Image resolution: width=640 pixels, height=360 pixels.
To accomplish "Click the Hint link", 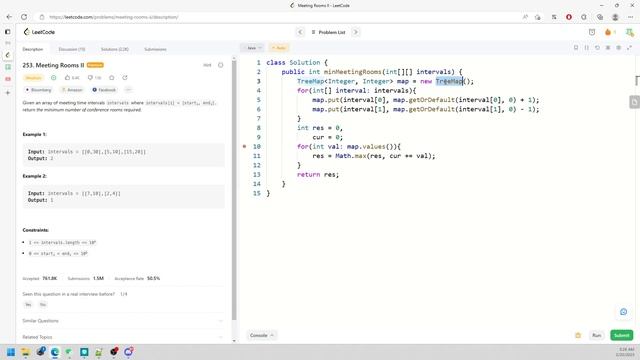I will 207,65.
